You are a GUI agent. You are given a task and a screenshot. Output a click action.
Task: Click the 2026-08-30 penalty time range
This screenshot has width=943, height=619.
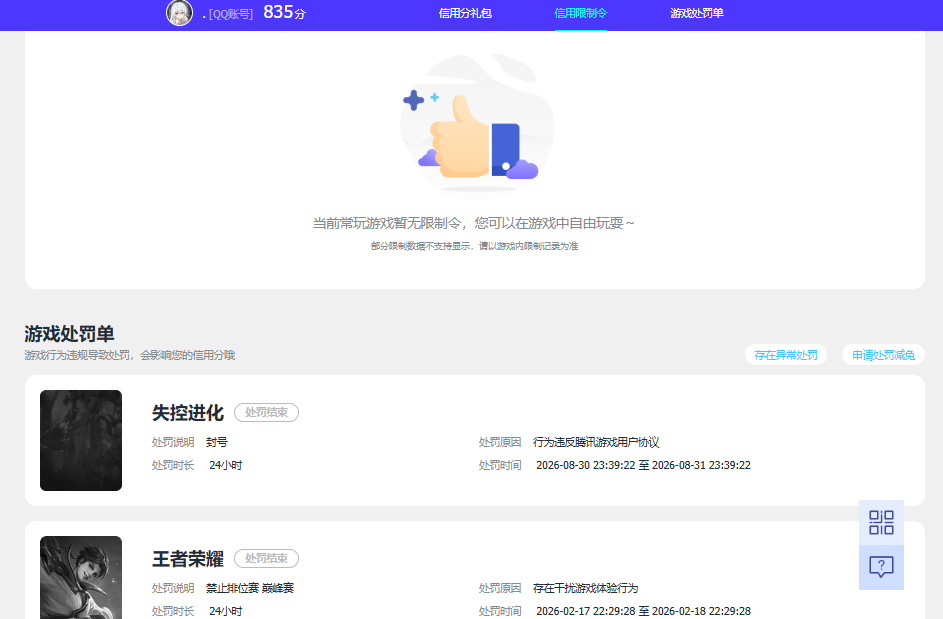[x=643, y=465]
